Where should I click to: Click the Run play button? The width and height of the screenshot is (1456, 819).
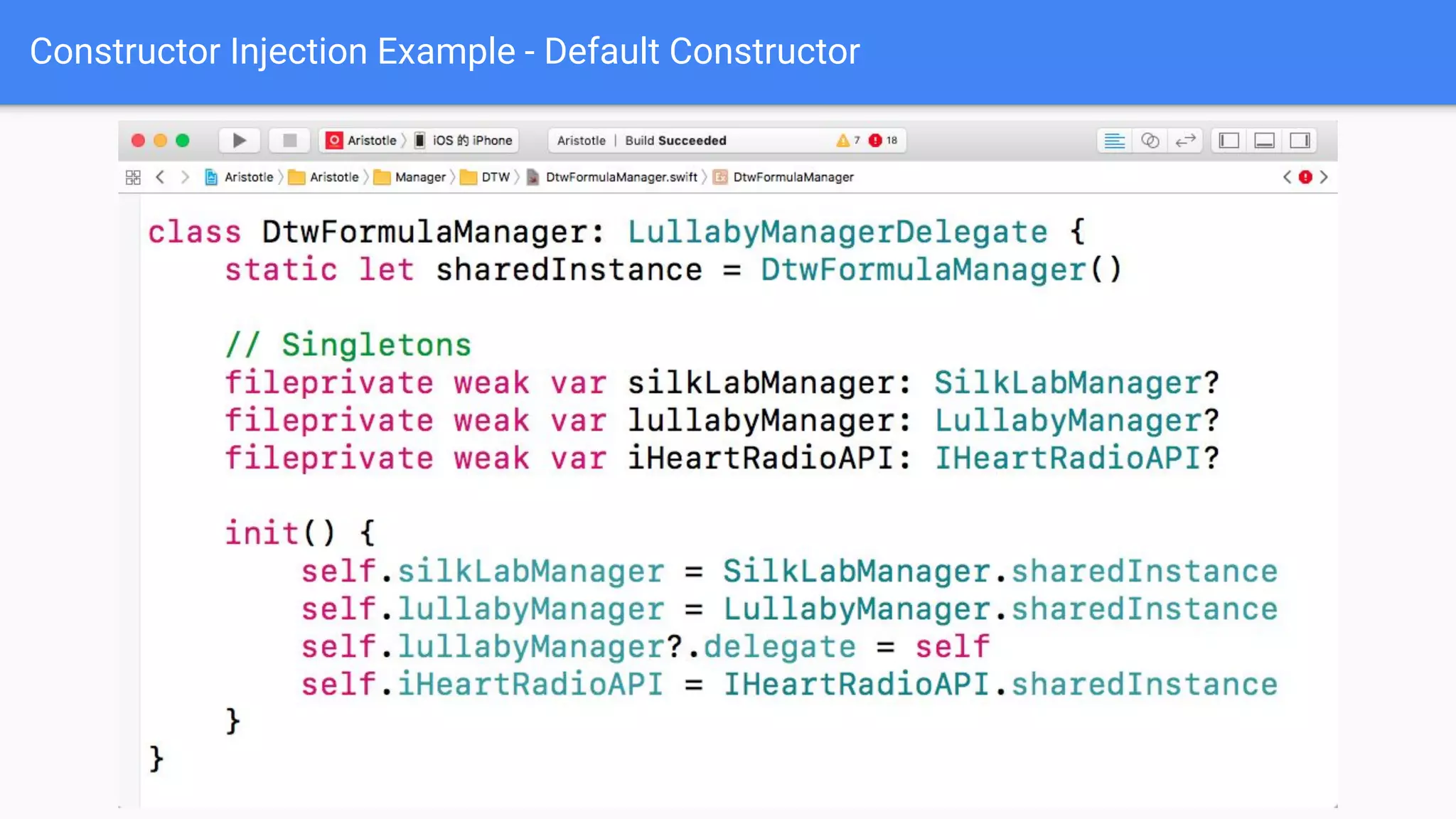(x=240, y=140)
